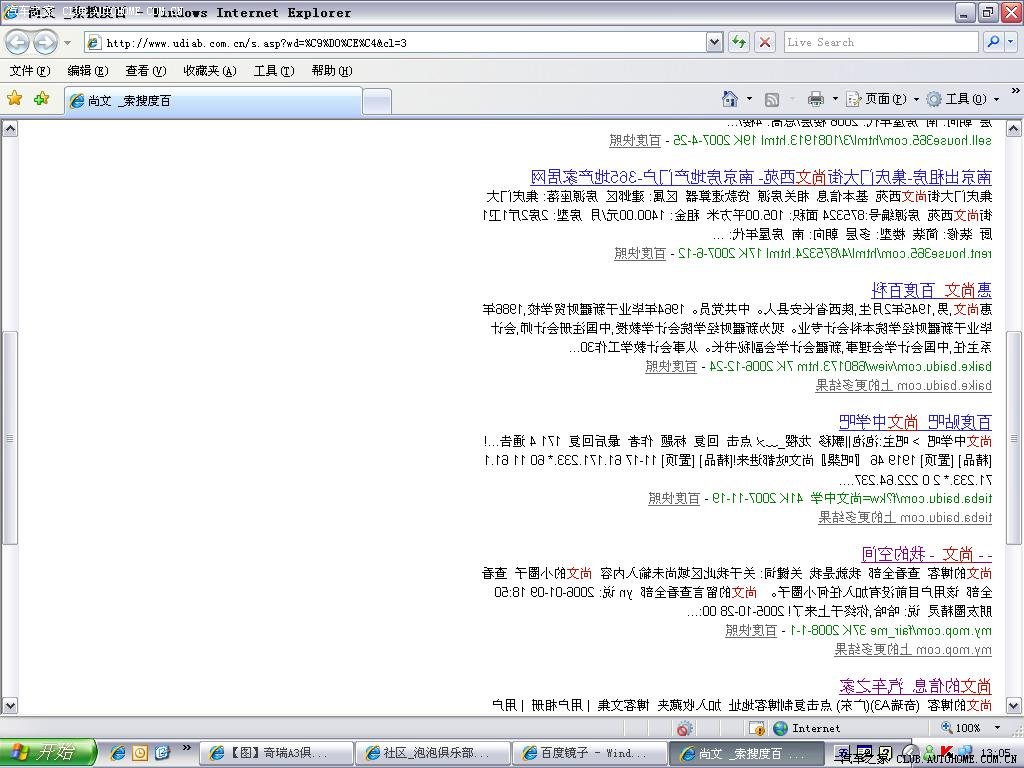Open mirrored 南京出租房 集庆门大街 result title
This screenshot has height=768, width=1024.
coord(761,177)
